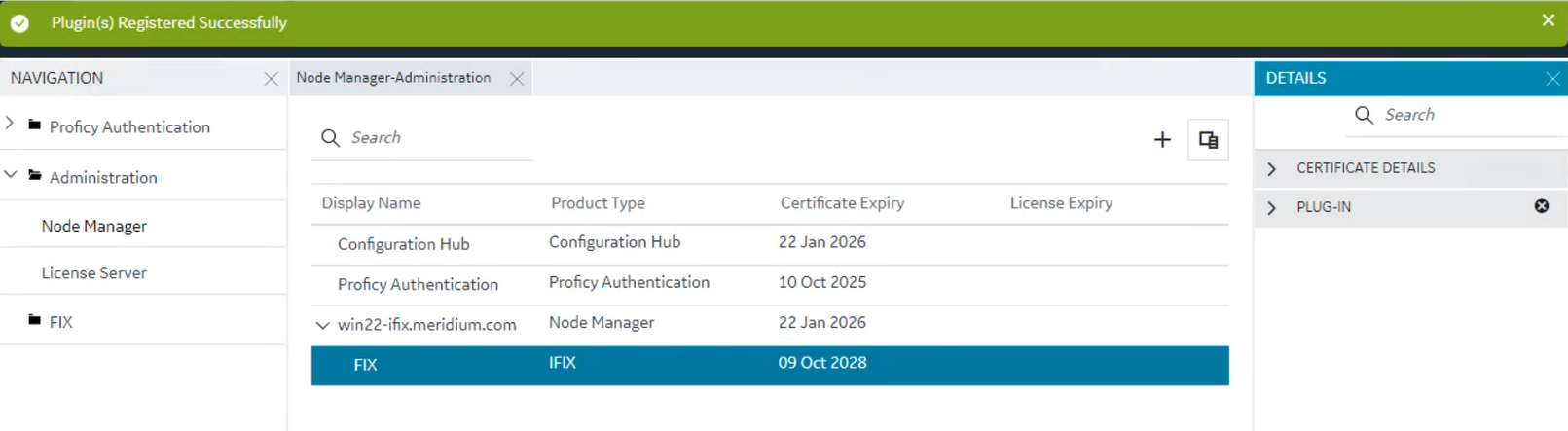Select the Proficy Authentication row in the node table
The height and width of the screenshot is (431, 1568).
(770, 284)
